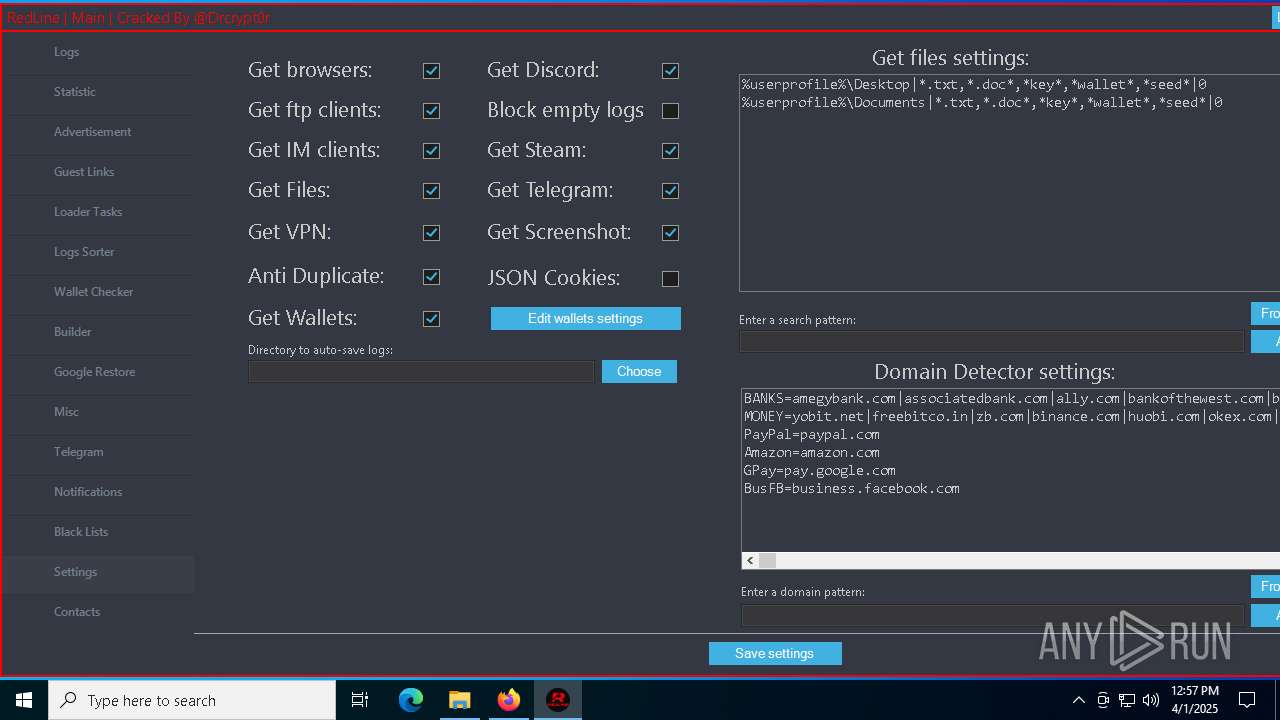Launch Firefox from the taskbar

509,700
